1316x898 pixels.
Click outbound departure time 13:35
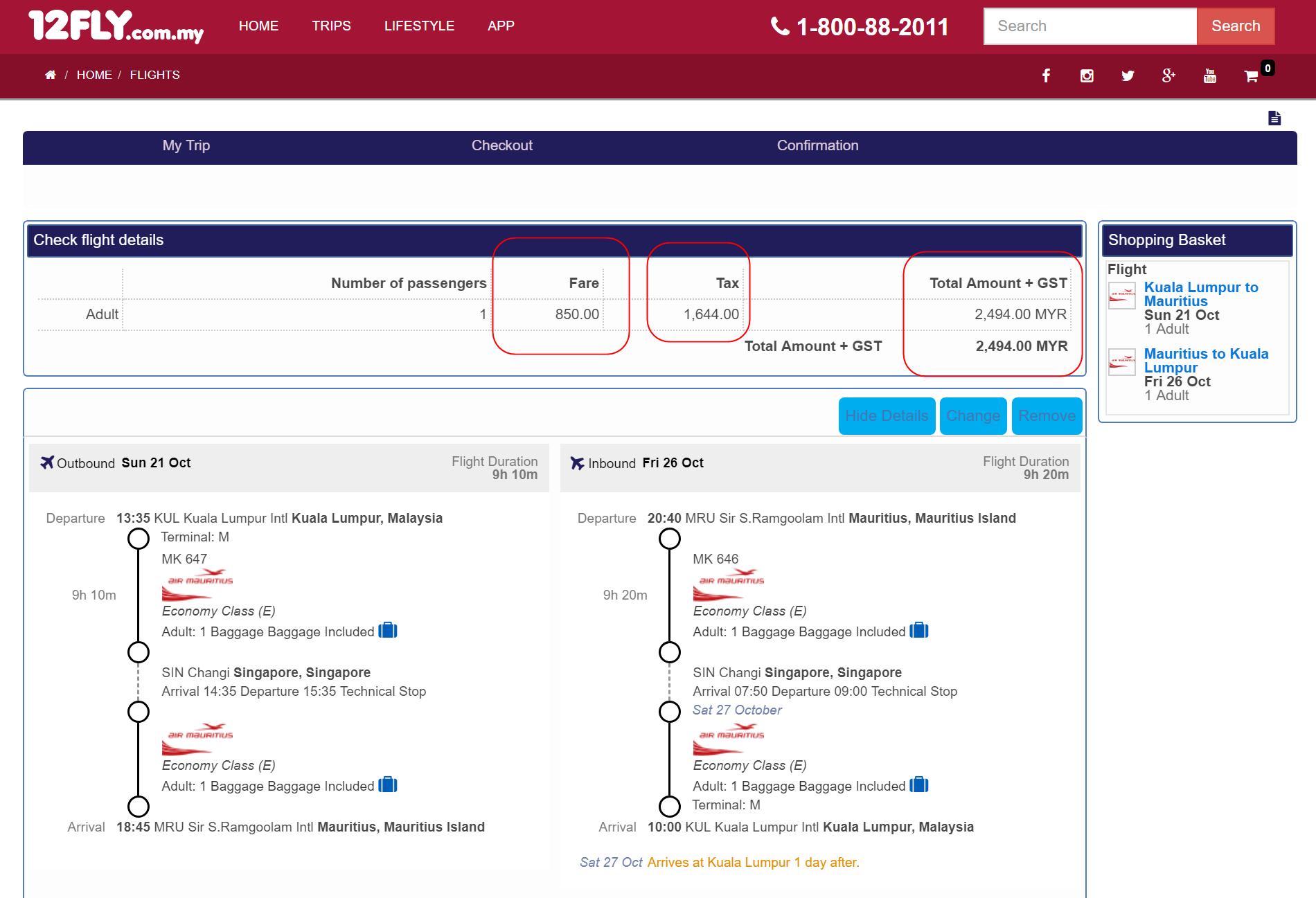(133, 518)
